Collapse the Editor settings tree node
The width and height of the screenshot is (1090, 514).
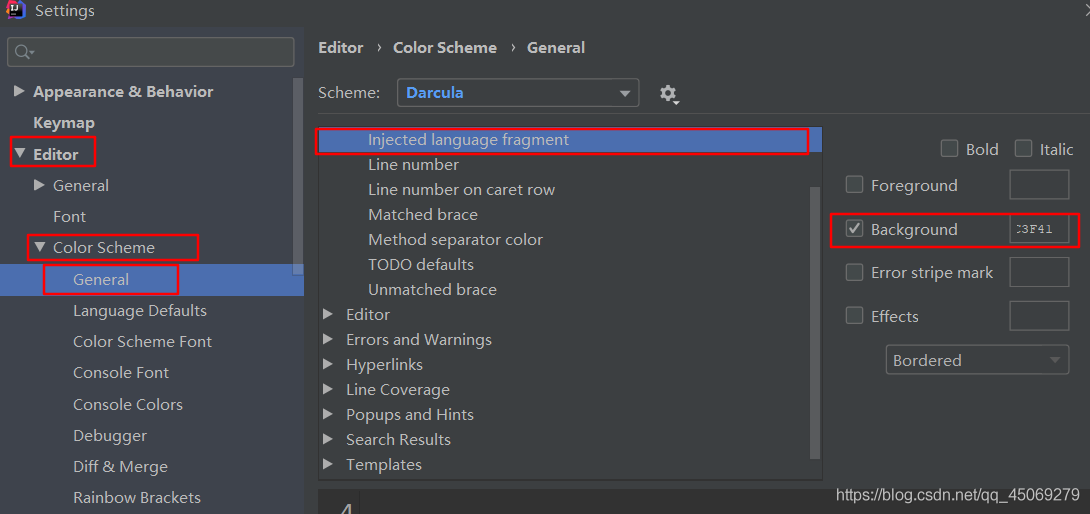click(x=19, y=154)
